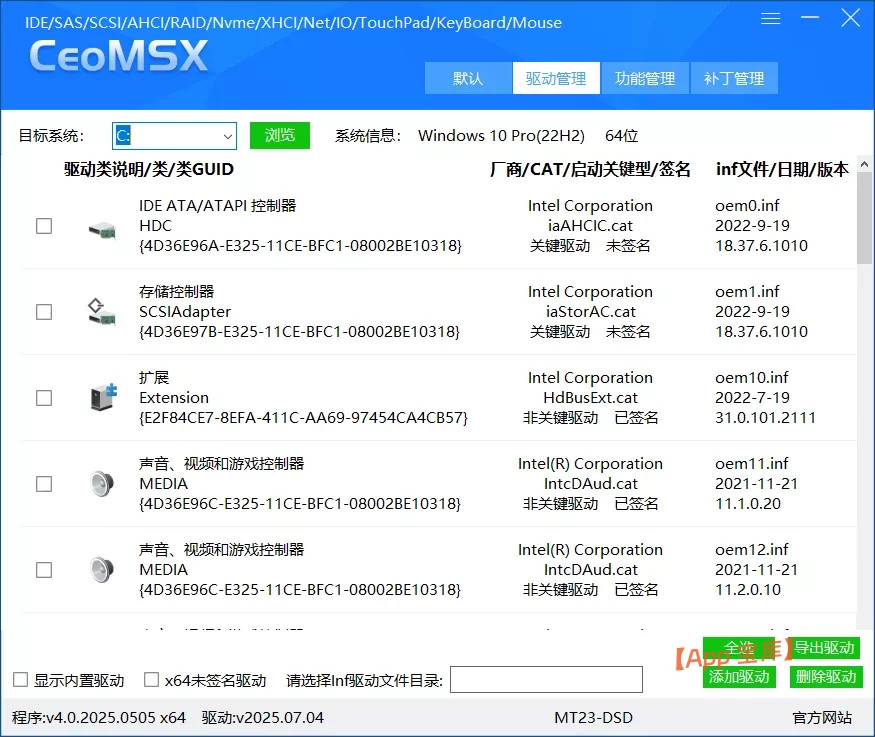Viewport: 875px width, 737px height.
Task: Click the speaker icon for oem12.inf driver
Action: (x=100, y=570)
